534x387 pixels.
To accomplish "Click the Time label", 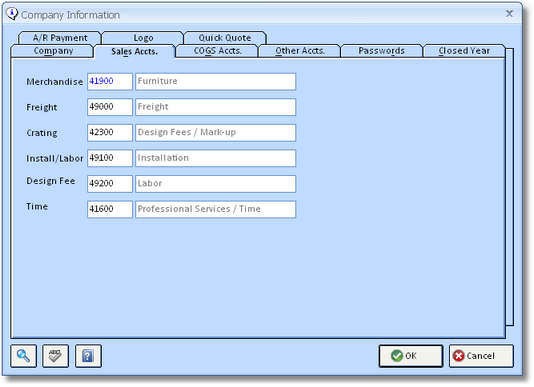I will click(37, 206).
